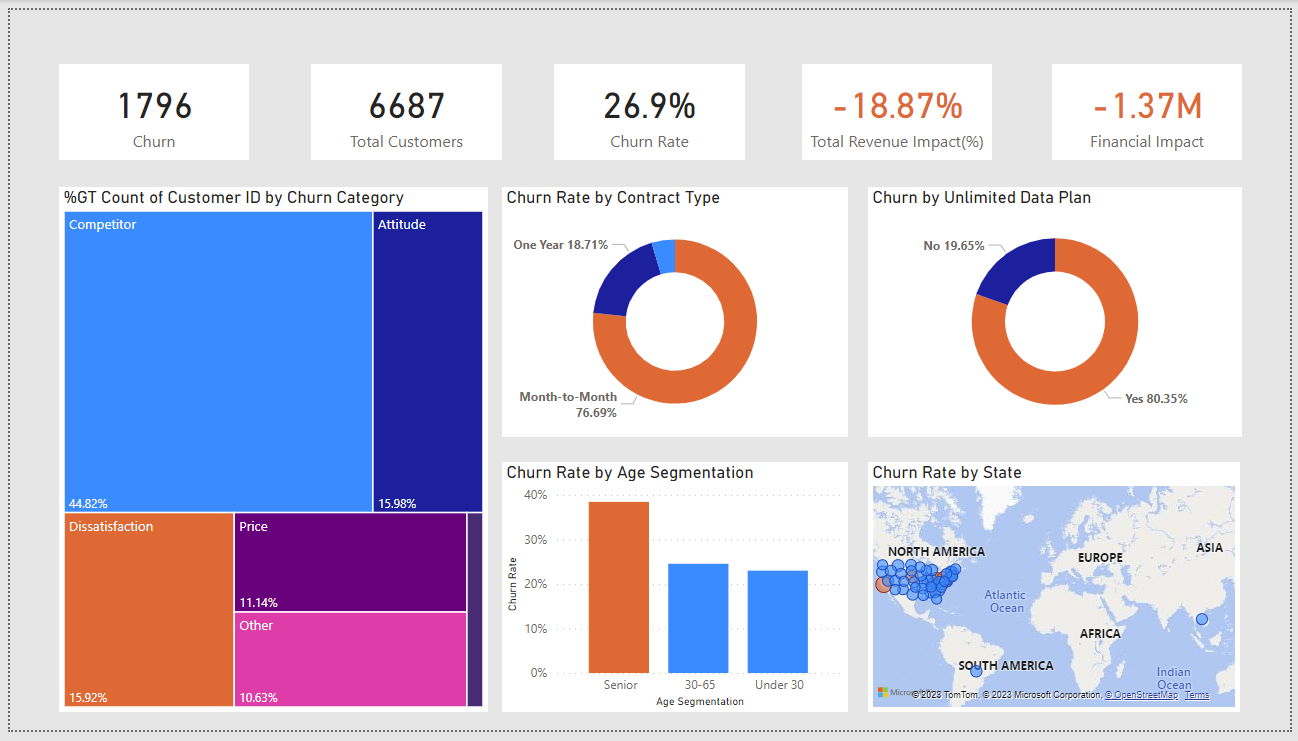Click the Microsoft logo on the map
This screenshot has height=741, width=1298.
[882, 692]
